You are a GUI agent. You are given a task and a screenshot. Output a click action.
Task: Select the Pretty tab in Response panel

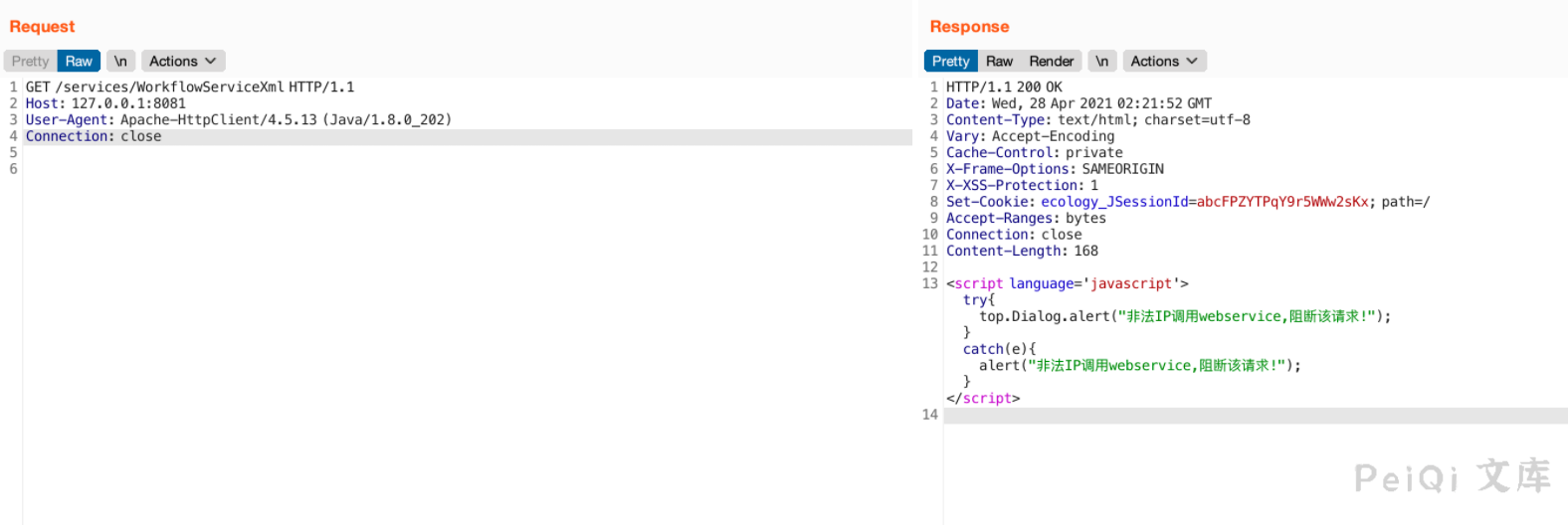950,61
